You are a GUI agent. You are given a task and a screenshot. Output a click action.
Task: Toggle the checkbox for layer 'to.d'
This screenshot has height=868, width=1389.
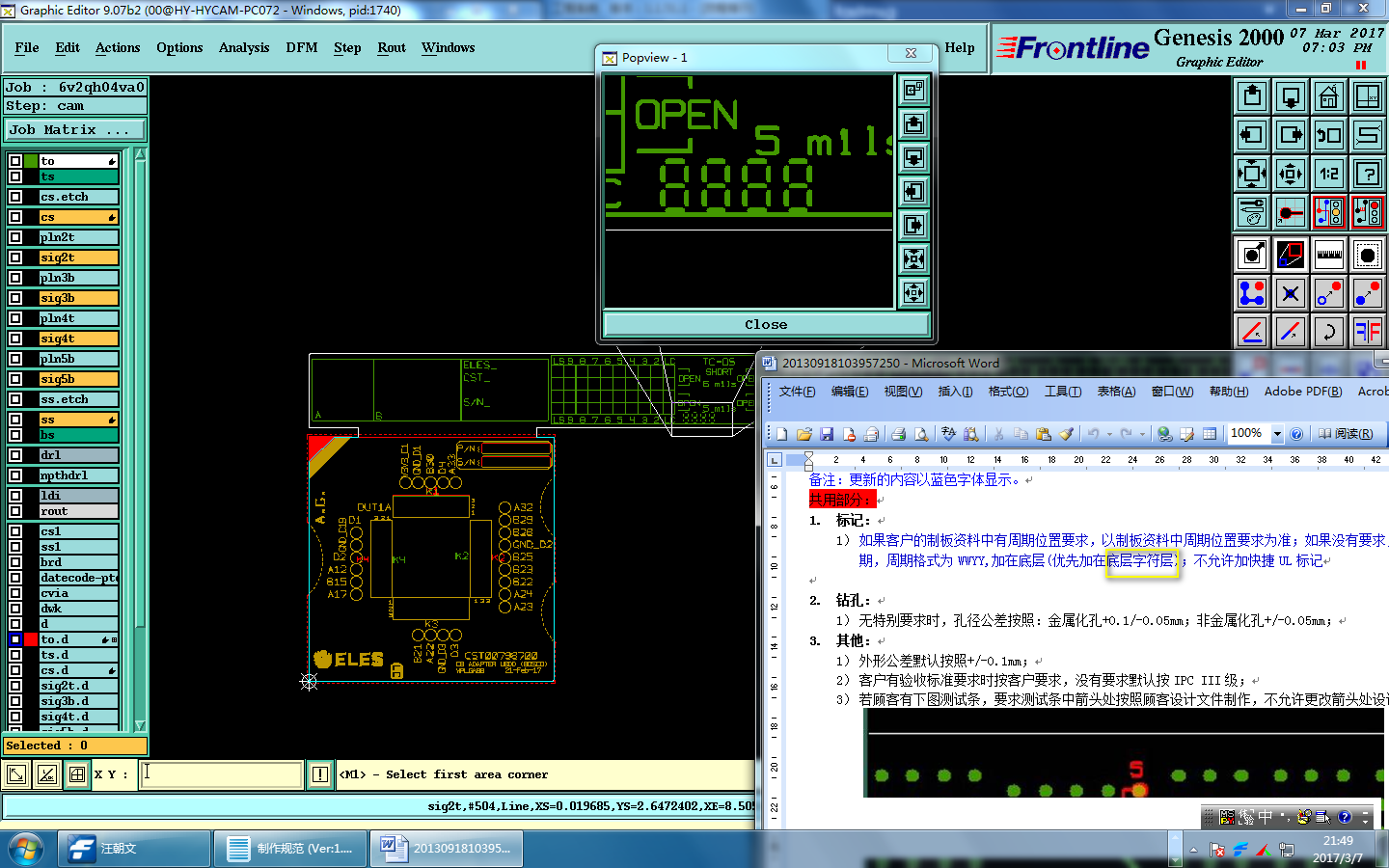(15, 639)
